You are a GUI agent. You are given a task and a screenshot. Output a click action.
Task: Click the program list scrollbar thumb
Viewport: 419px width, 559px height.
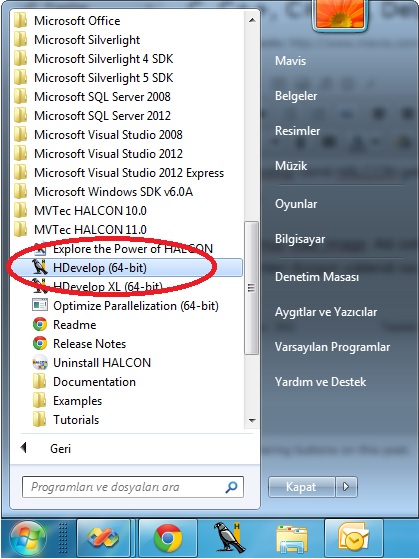[x=252, y=288]
